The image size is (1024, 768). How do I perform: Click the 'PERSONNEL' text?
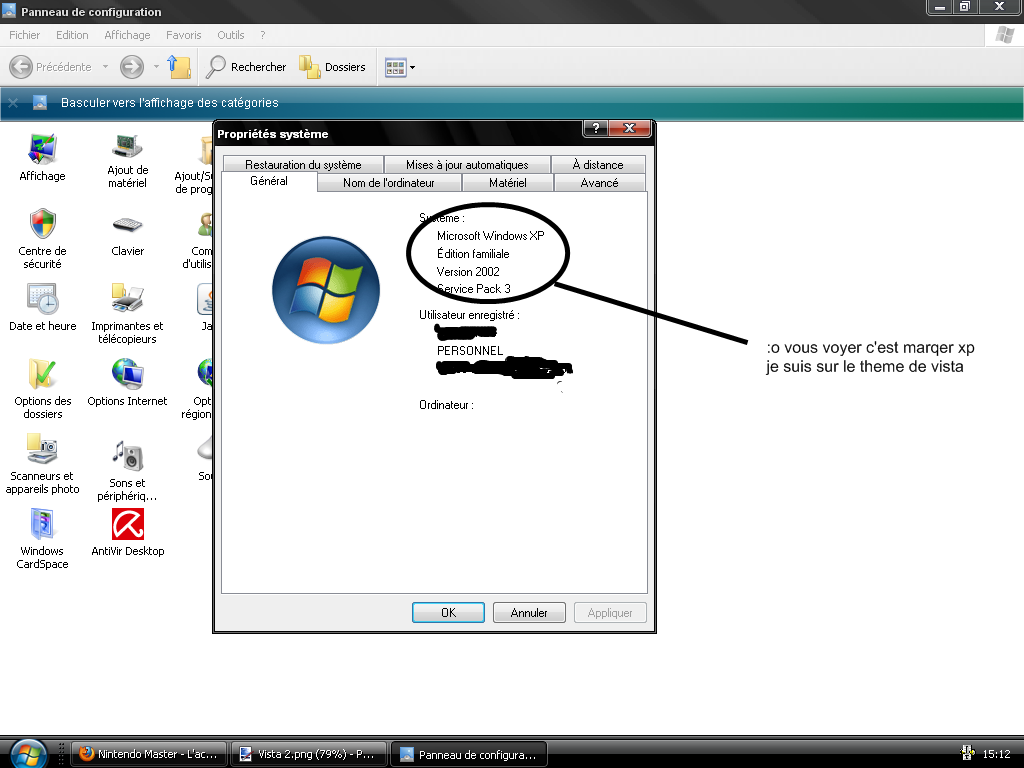[x=470, y=351]
